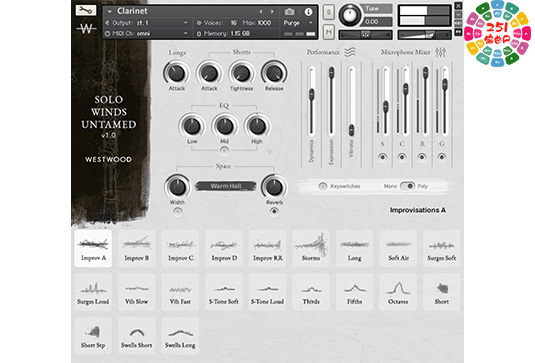This screenshot has width=535, height=363.
Task: Open the Microphone Mixer sliders icon
Action: click(x=440, y=52)
